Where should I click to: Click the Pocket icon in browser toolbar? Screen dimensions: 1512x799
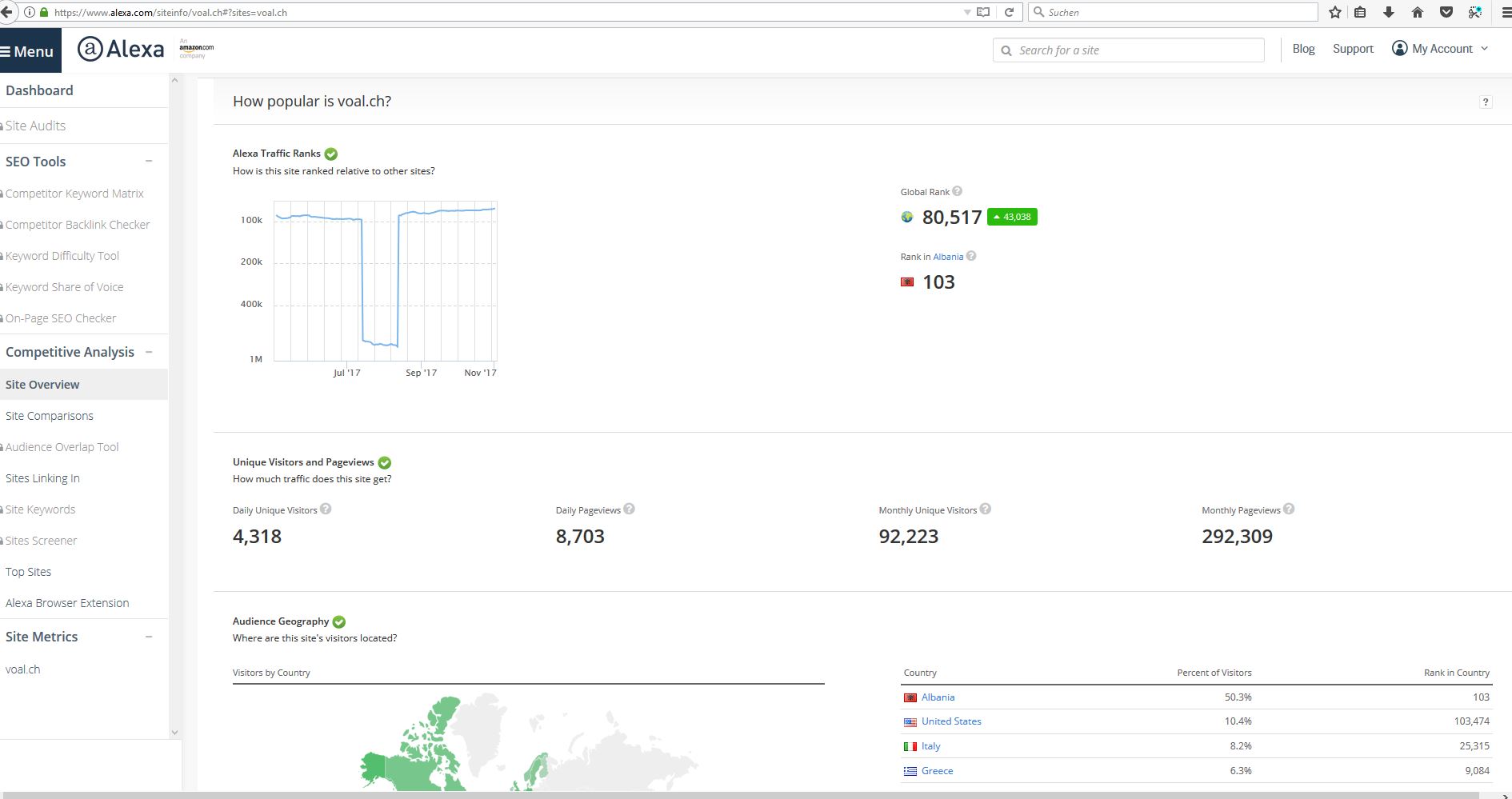coord(1446,12)
